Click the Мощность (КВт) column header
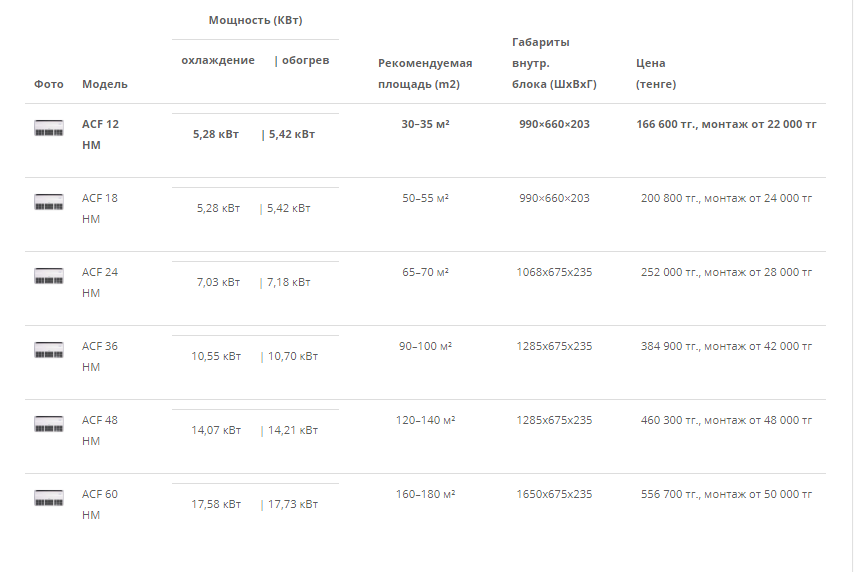This screenshot has width=854, height=572. (x=255, y=20)
